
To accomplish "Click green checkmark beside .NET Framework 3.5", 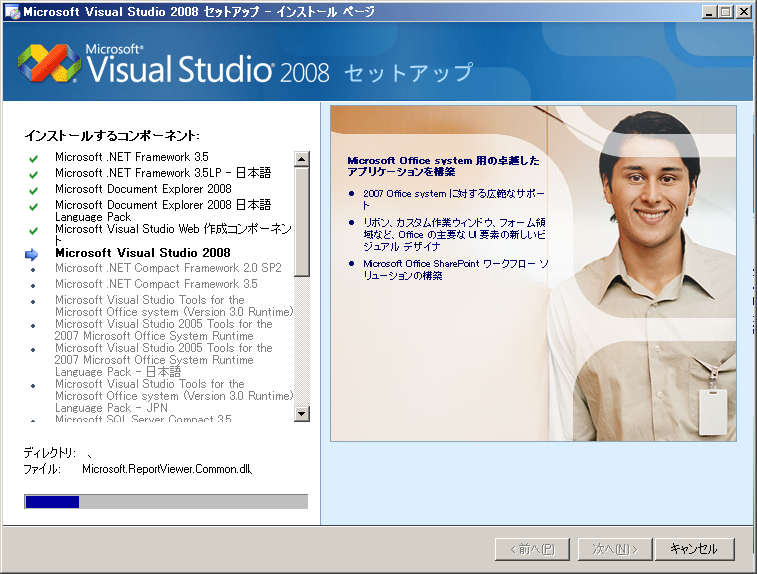I will [x=33, y=158].
